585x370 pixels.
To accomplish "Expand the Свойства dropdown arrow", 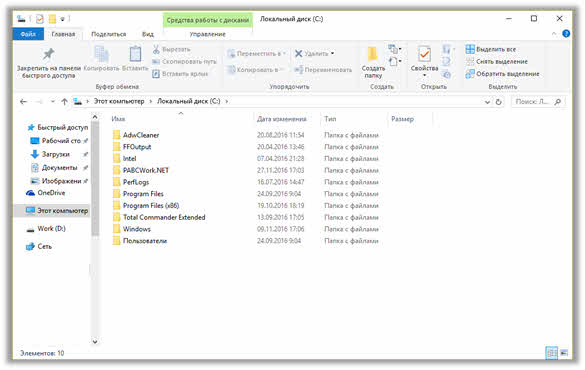I will [x=424, y=76].
